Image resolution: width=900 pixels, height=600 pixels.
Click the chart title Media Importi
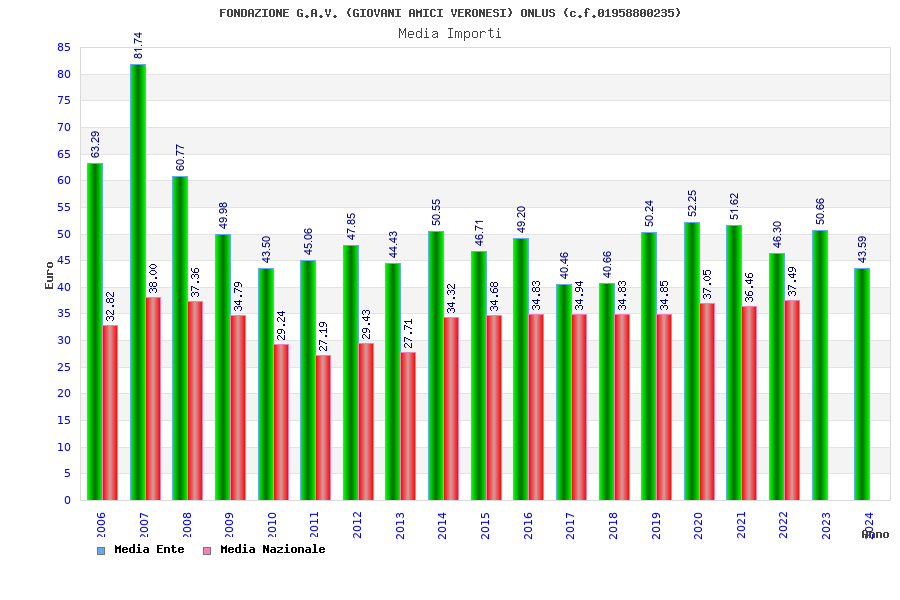pyautogui.click(x=450, y=34)
